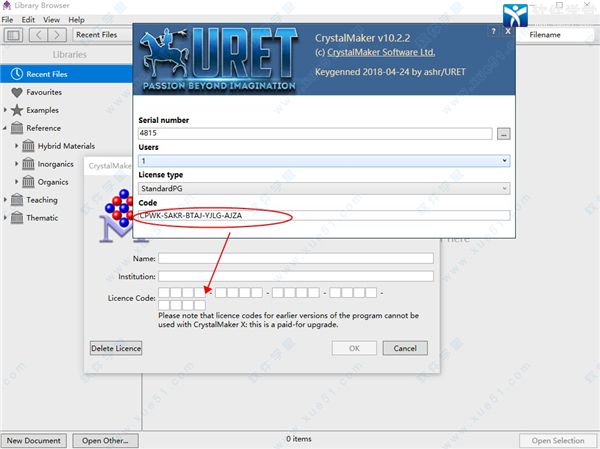Click into the Name text field
The height and width of the screenshot is (449, 600).
click(x=295, y=258)
